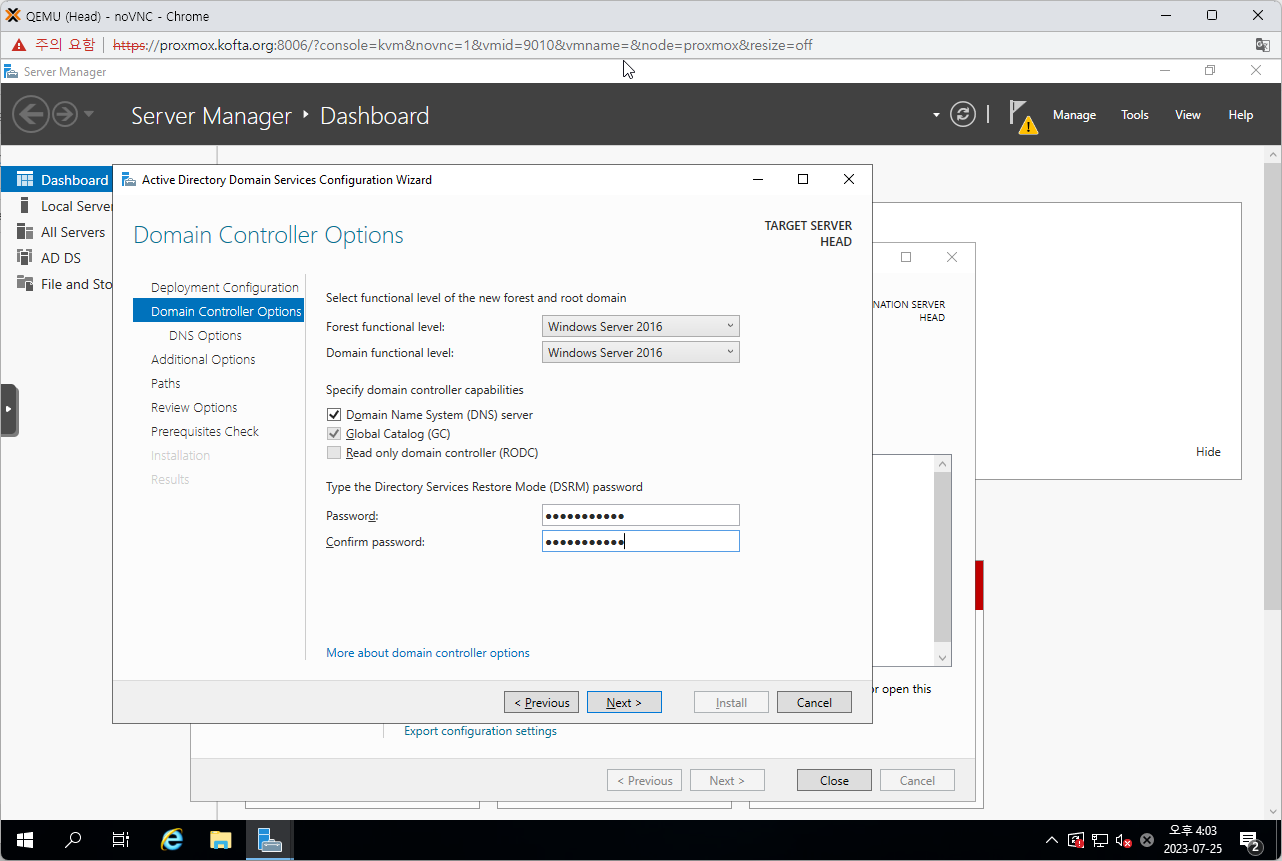Expand the Domain functional level dropdown

tap(640, 352)
